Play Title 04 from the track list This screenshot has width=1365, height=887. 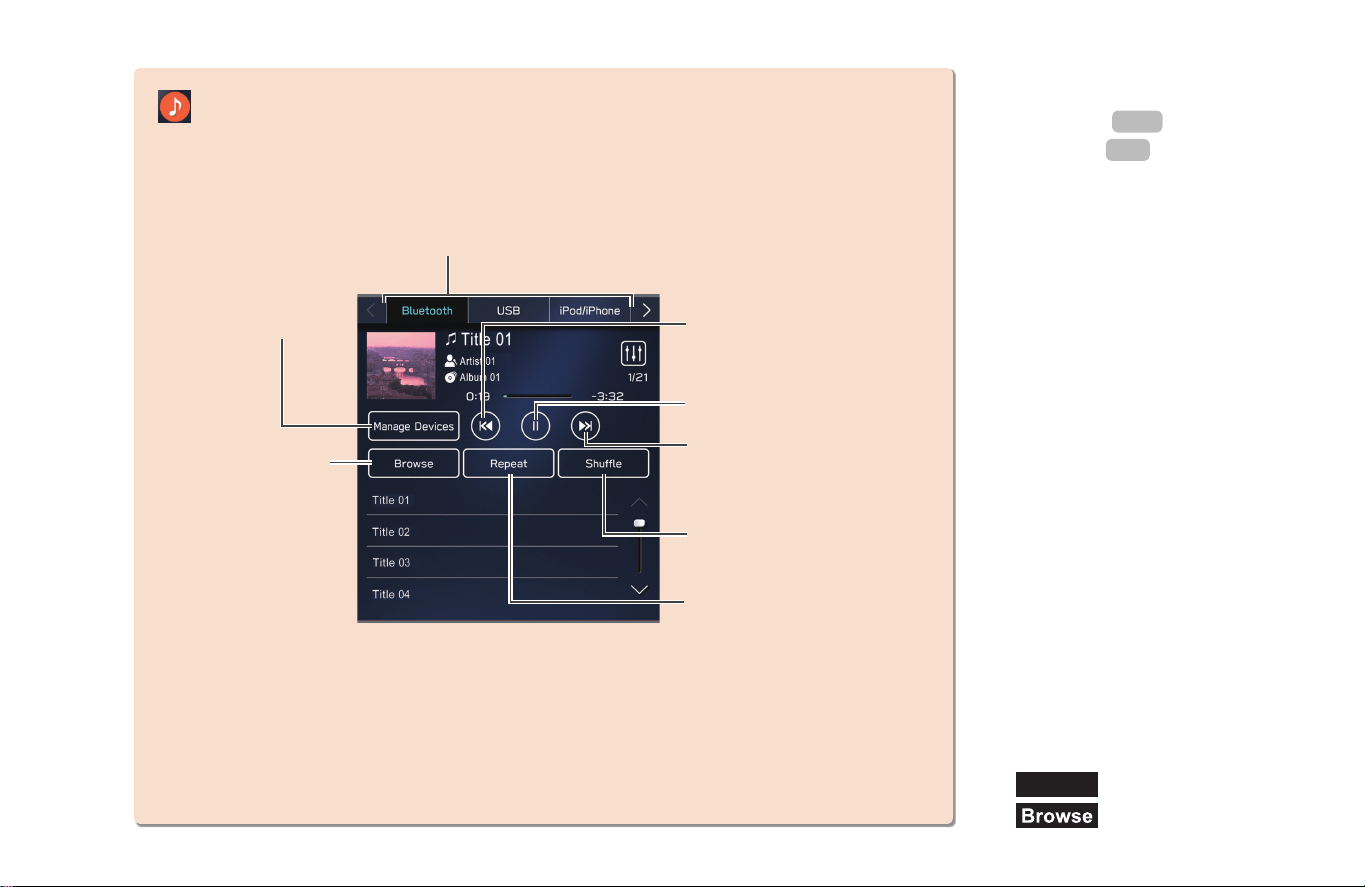[492, 594]
